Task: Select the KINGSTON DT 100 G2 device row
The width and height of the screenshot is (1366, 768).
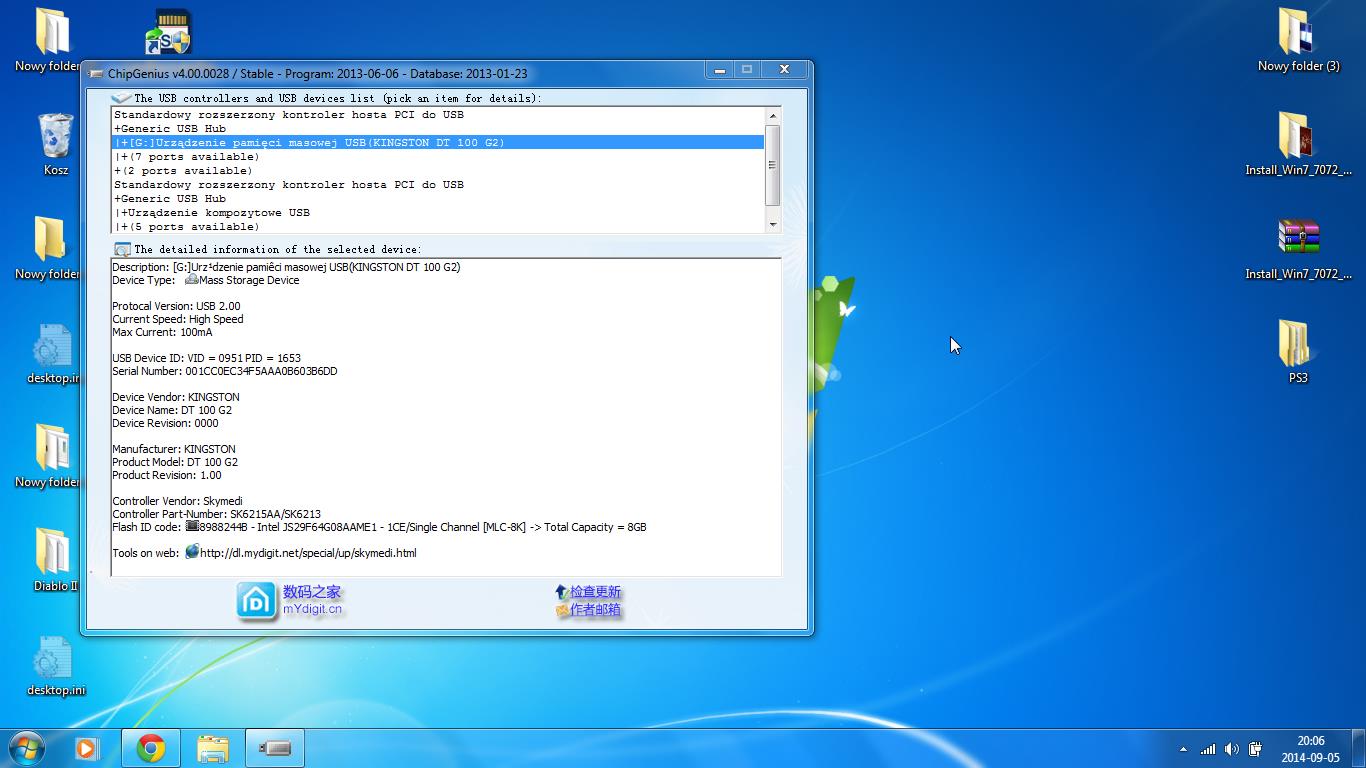Action: point(438,143)
